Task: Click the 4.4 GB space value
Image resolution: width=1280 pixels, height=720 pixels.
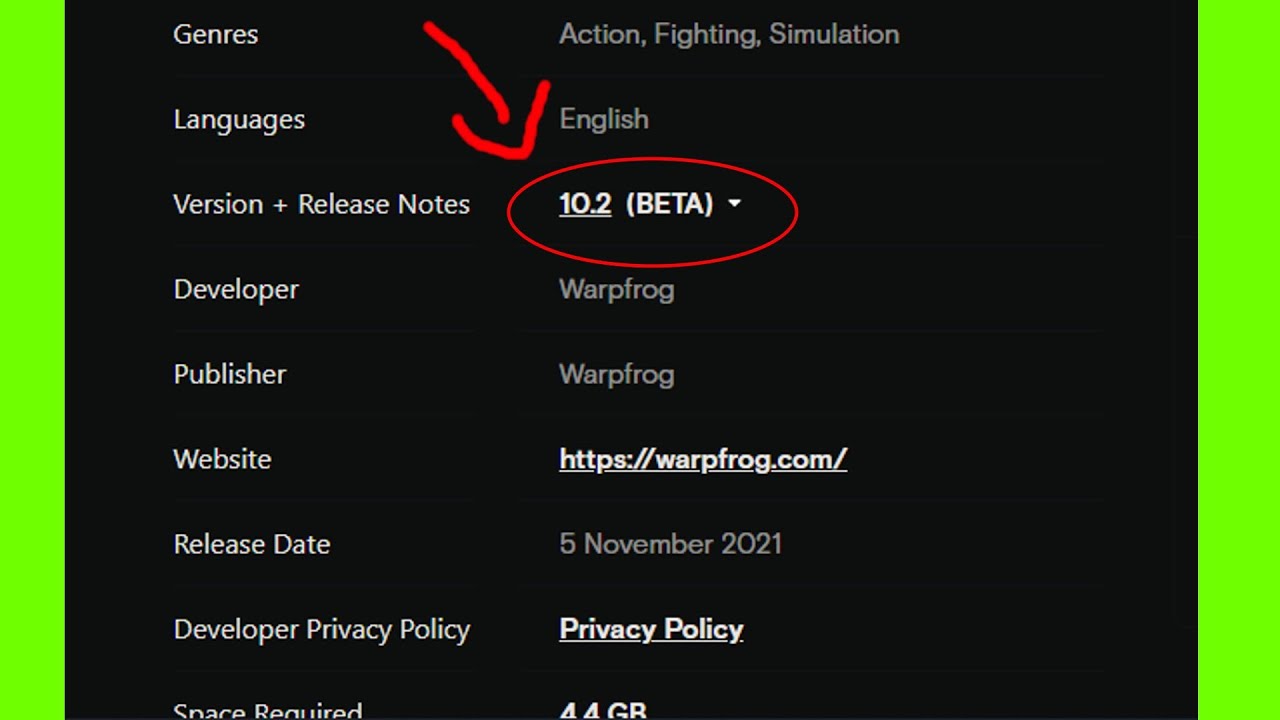Action: [603, 711]
